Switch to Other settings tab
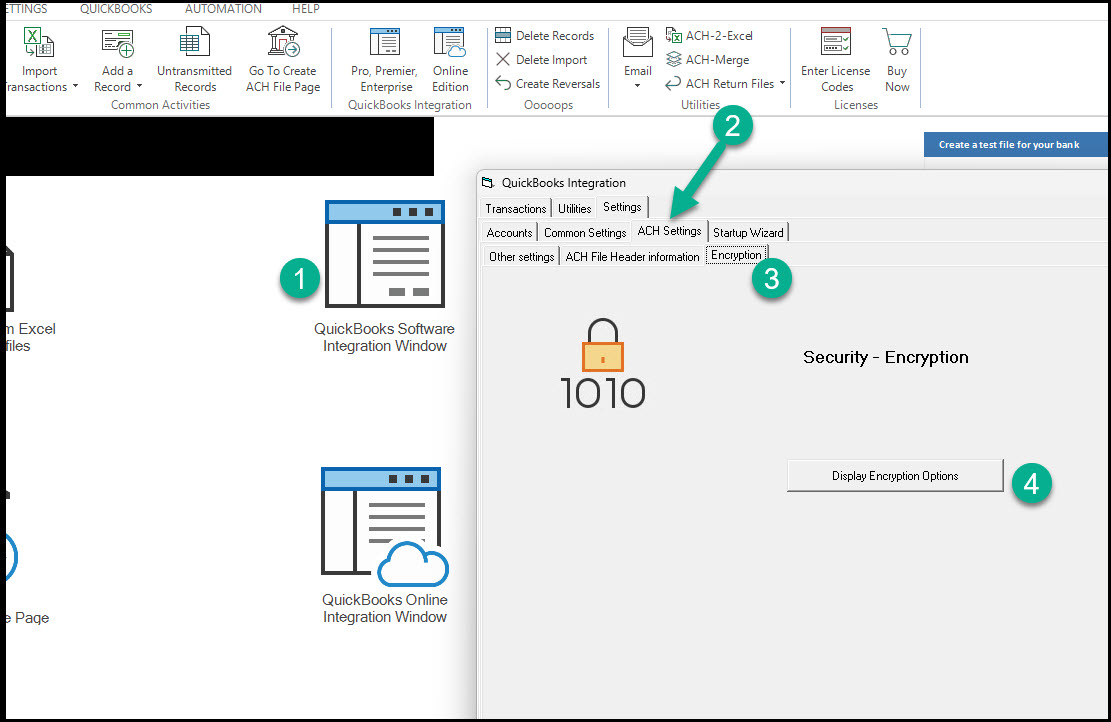 point(521,256)
